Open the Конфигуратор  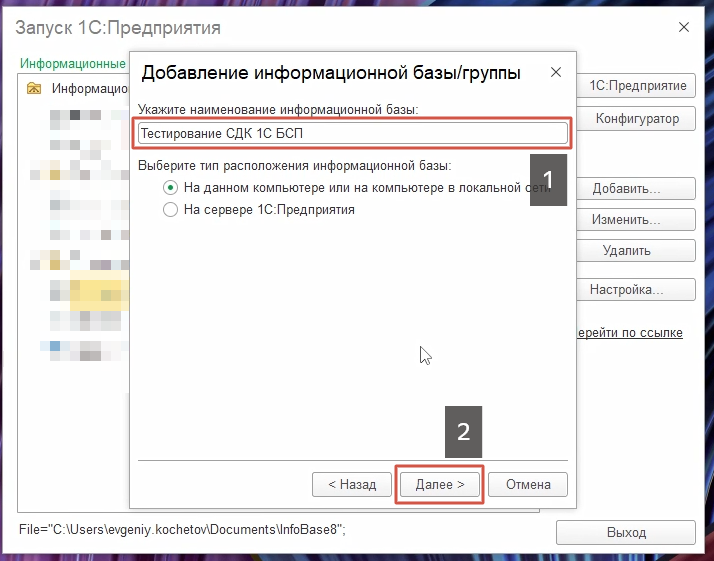637,119
